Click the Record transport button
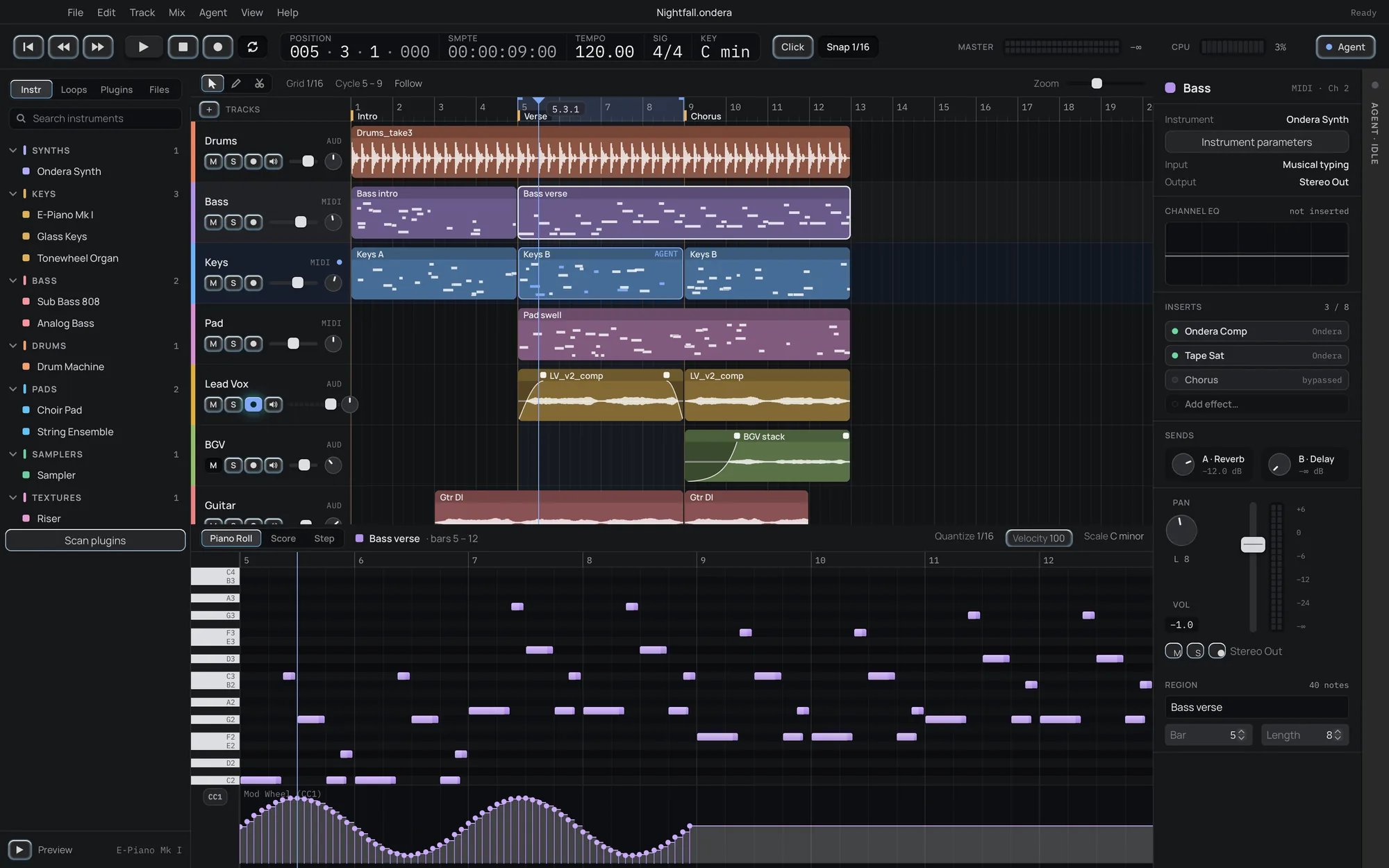The width and height of the screenshot is (1389, 868). click(218, 47)
